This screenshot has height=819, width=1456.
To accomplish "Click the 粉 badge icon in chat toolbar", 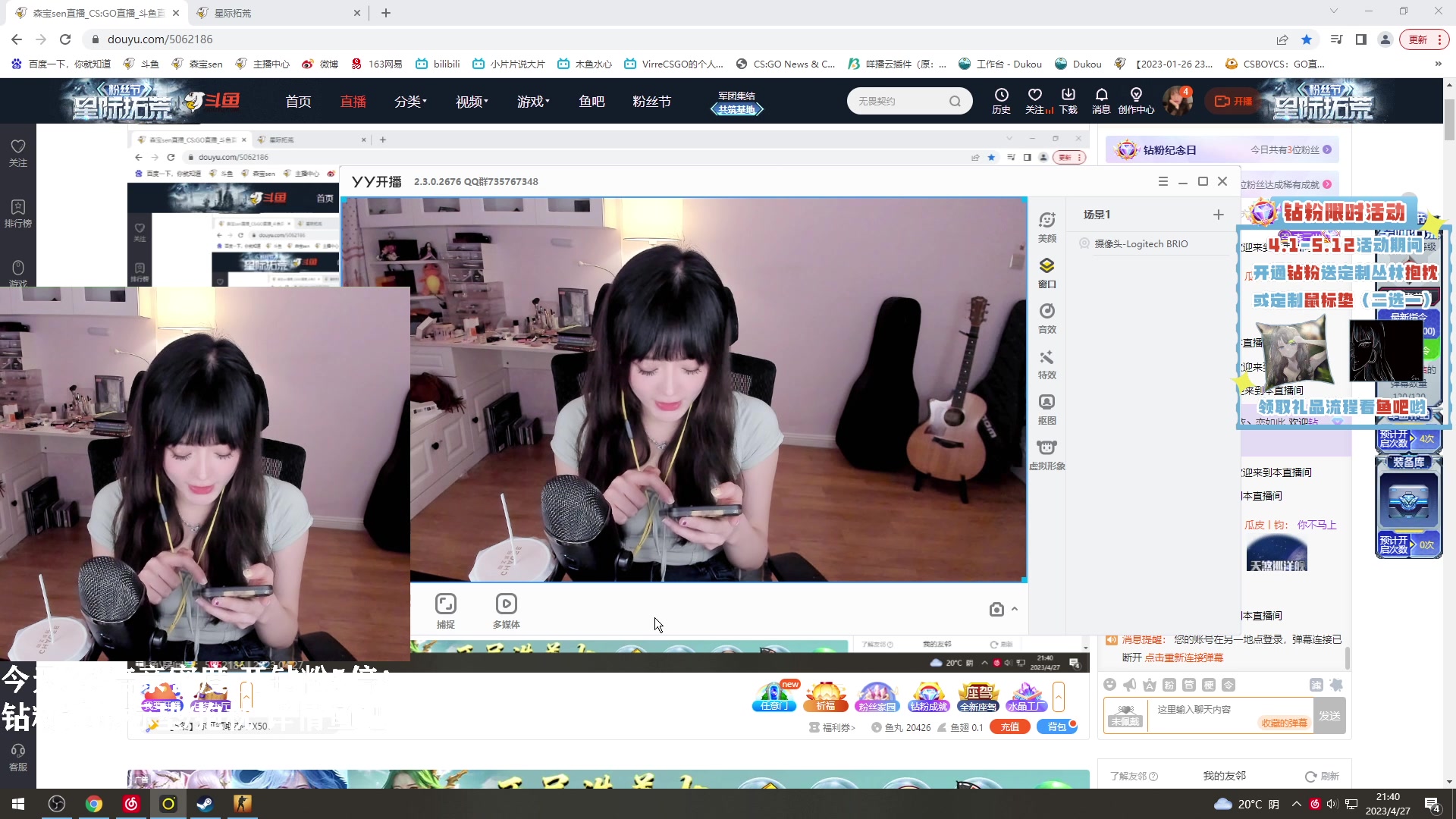I will coord(1169,685).
